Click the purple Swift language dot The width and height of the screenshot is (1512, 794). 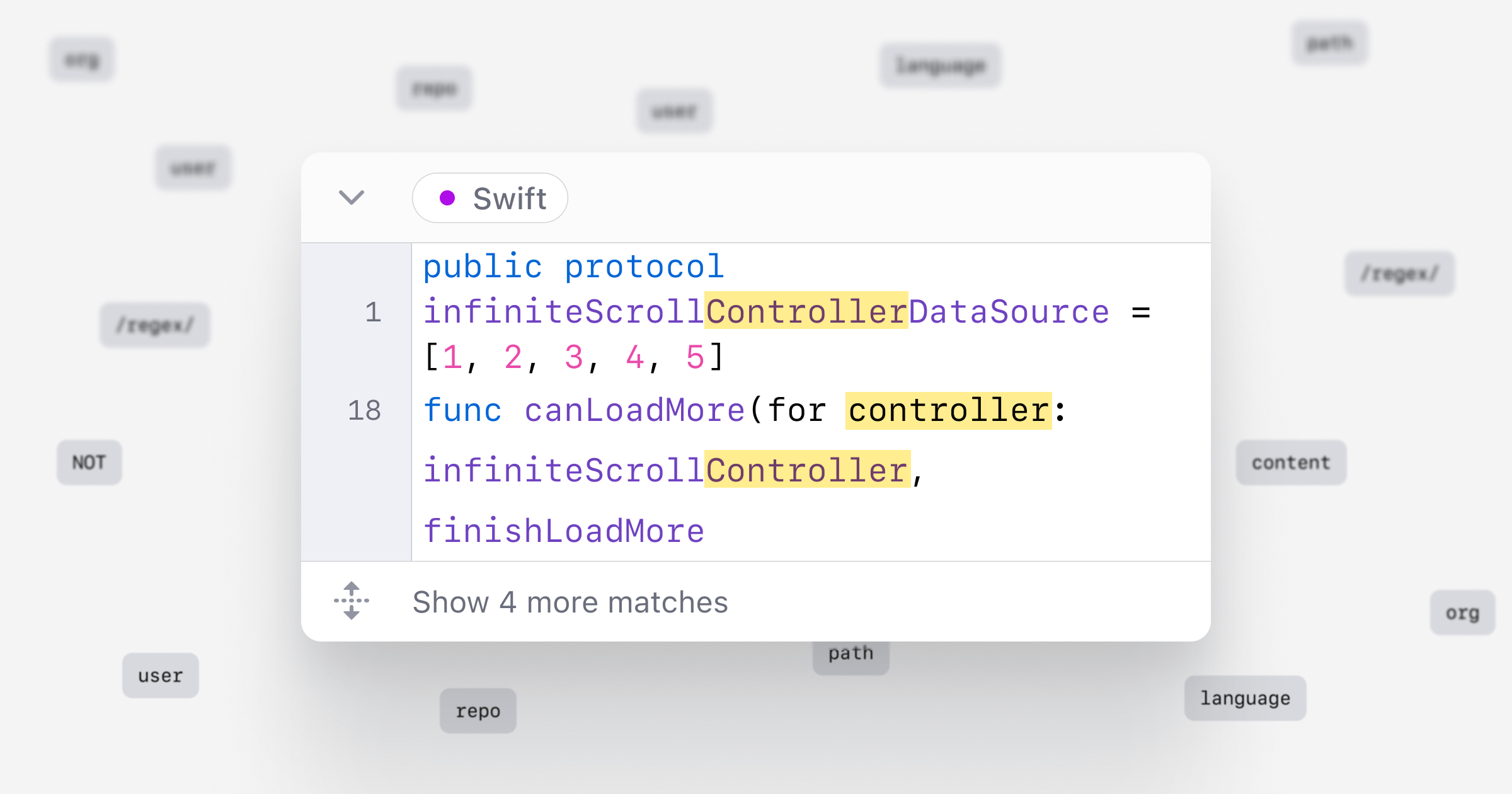(x=447, y=198)
